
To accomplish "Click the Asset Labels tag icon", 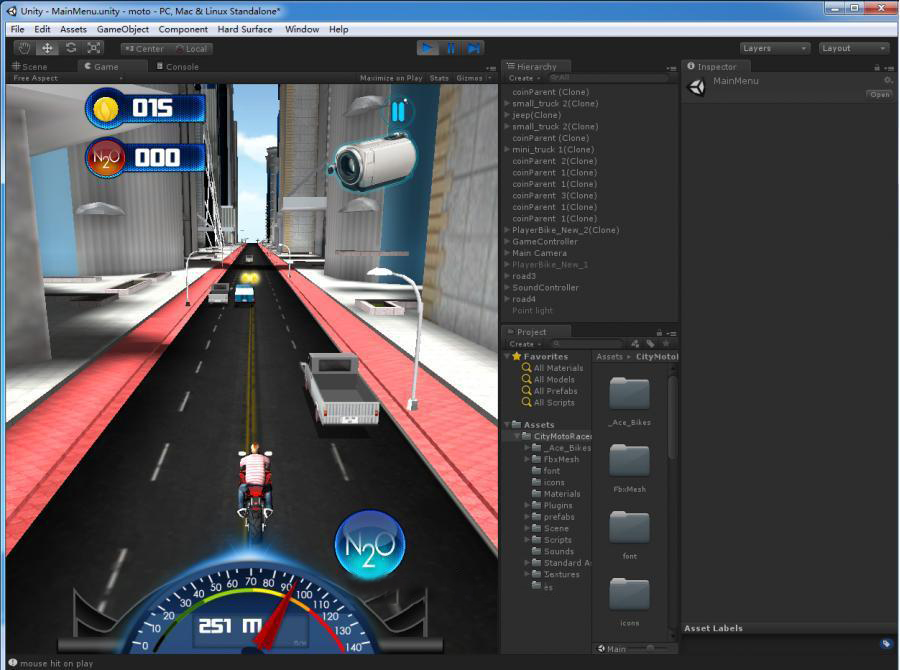I will [886, 644].
